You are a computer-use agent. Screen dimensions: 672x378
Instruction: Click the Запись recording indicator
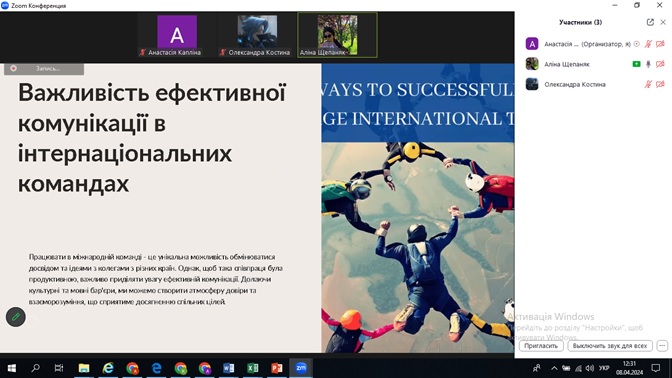point(44,69)
